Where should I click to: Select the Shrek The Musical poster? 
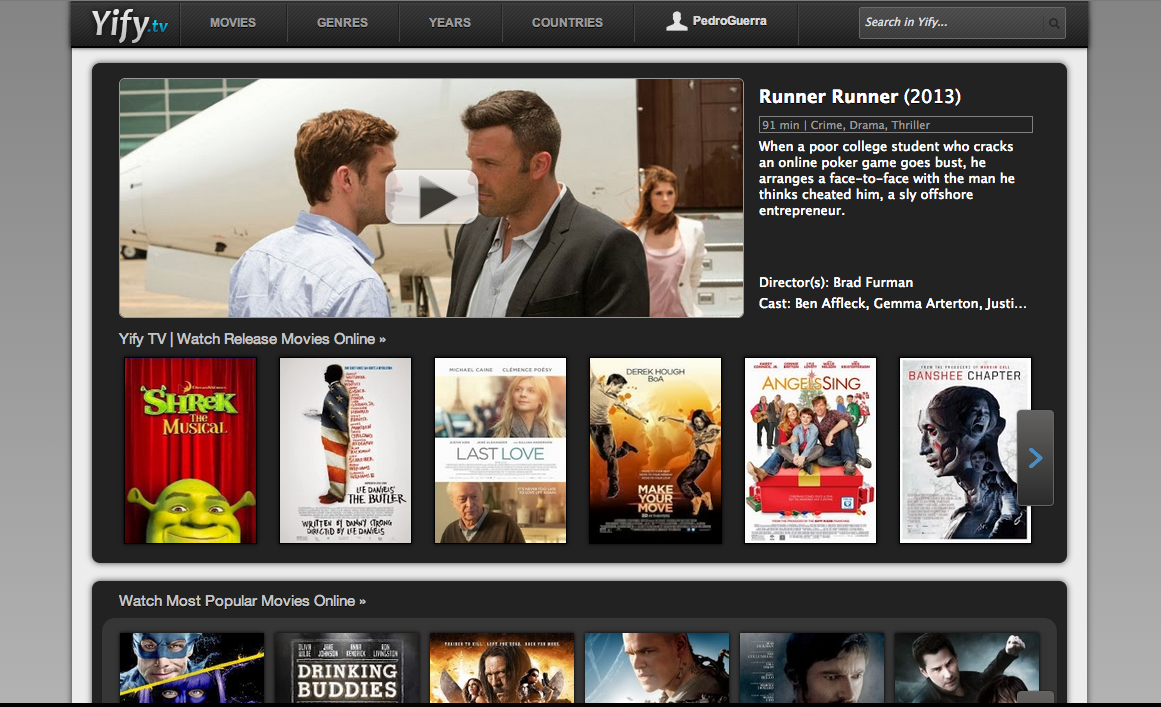tap(190, 450)
